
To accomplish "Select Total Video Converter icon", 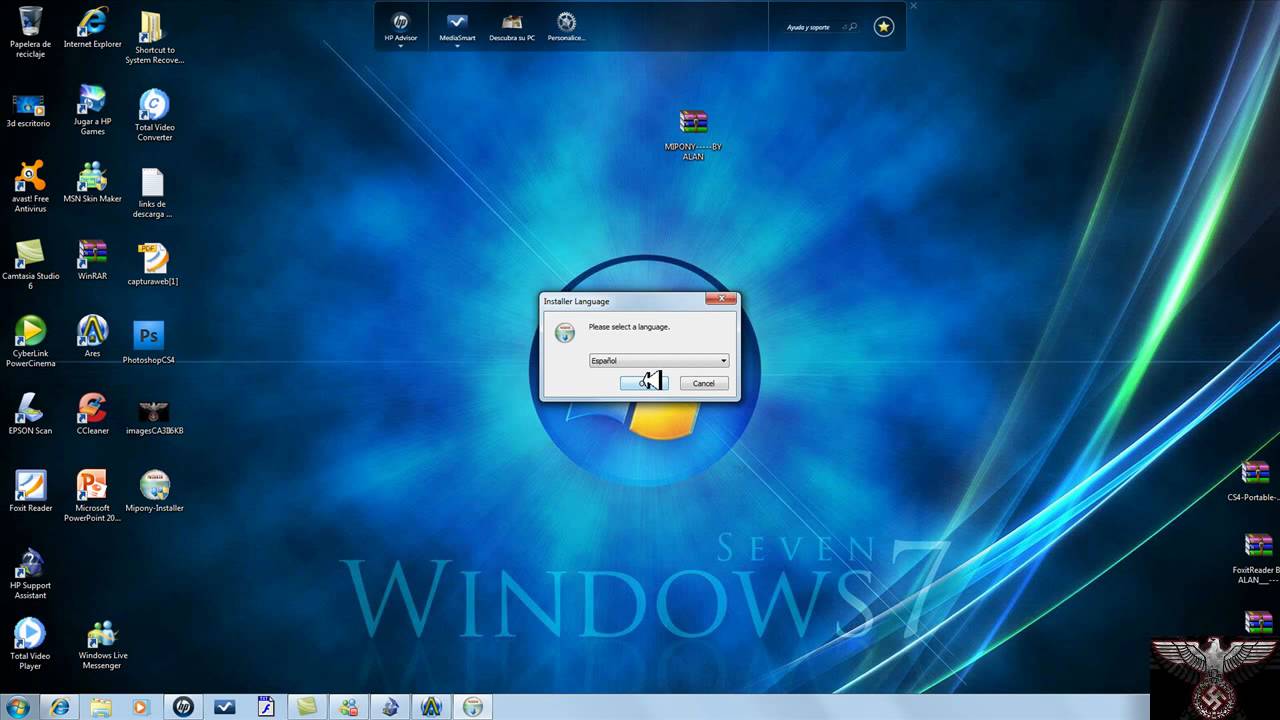I will [154, 115].
